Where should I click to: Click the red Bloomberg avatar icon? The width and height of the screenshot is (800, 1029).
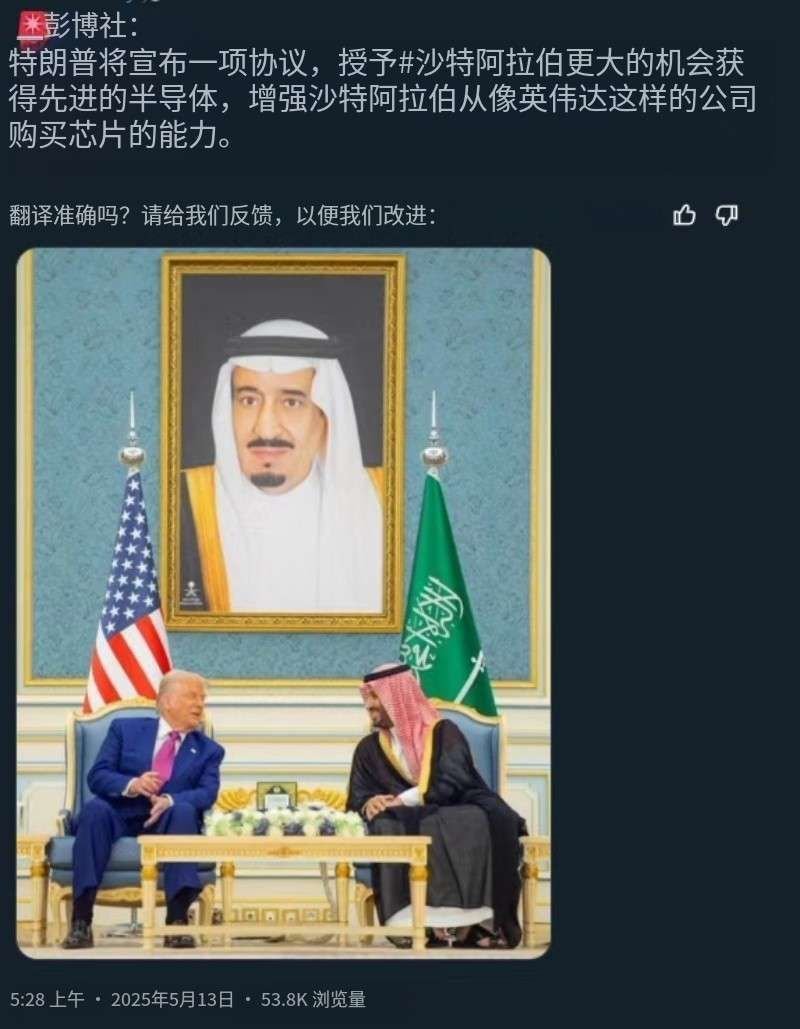coord(30,26)
